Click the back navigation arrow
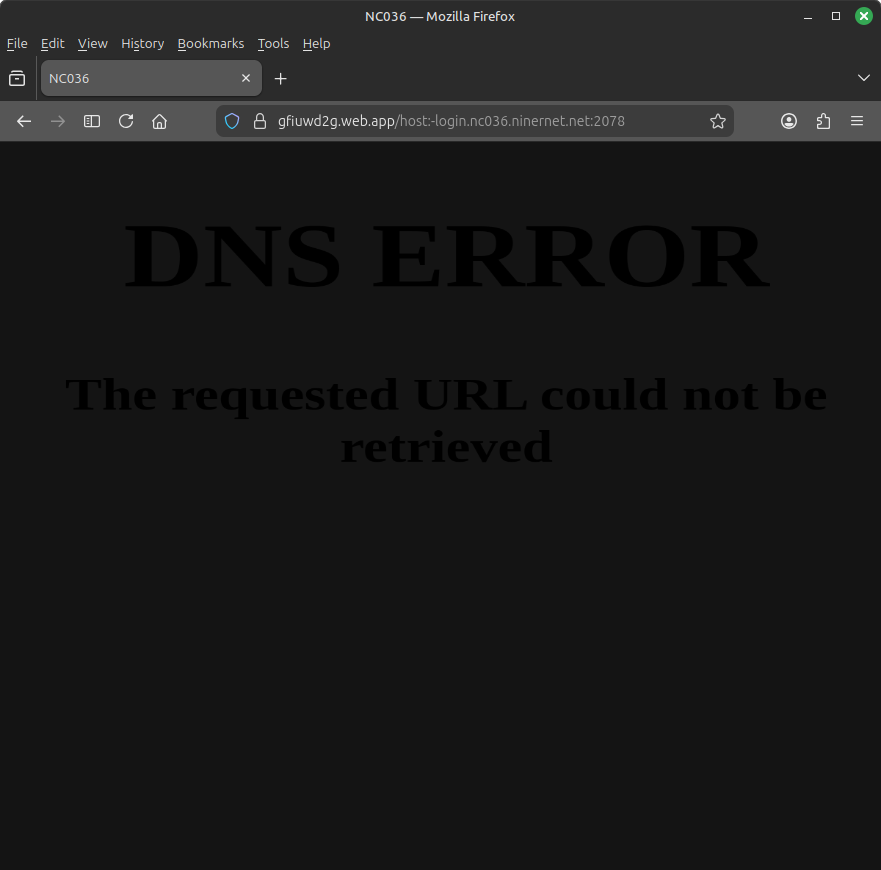Image resolution: width=881 pixels, height=870 pixels. (24, 121)
